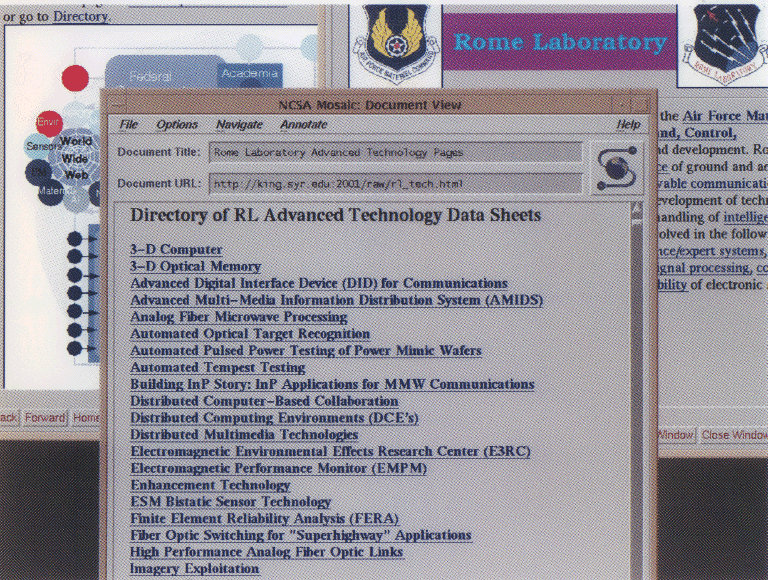768x580 pixels.
Task: Open Advanced Digital Interface Device link
Action: click(319, 283)
